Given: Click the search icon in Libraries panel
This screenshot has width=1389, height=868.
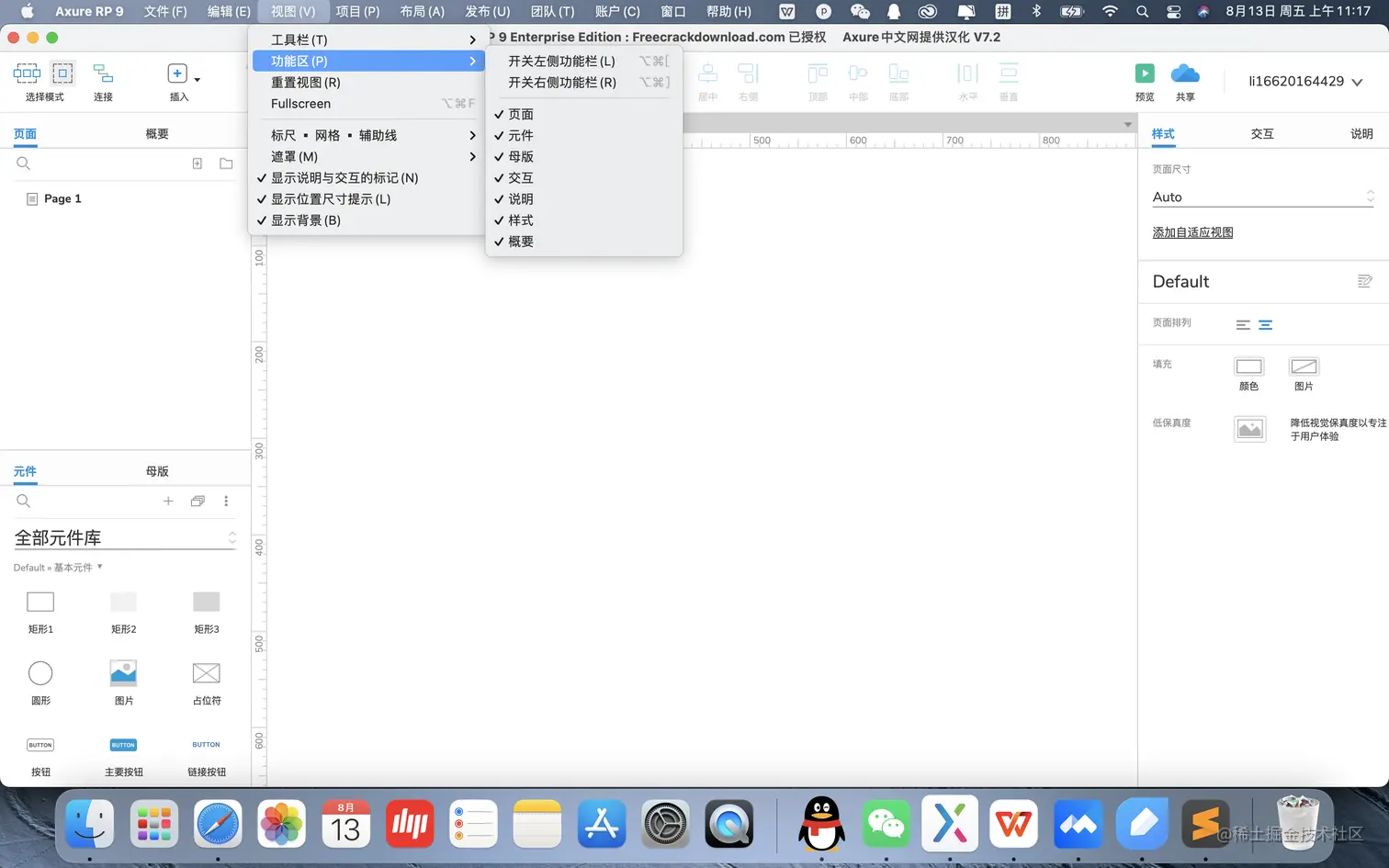Looking at the screenshot, I should (x=24, y=502).
